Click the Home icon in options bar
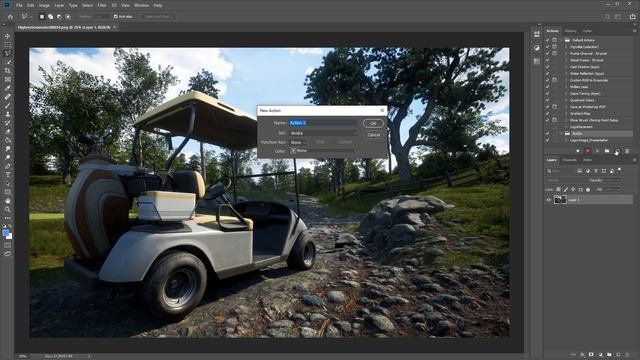 [x=11, y=17]
